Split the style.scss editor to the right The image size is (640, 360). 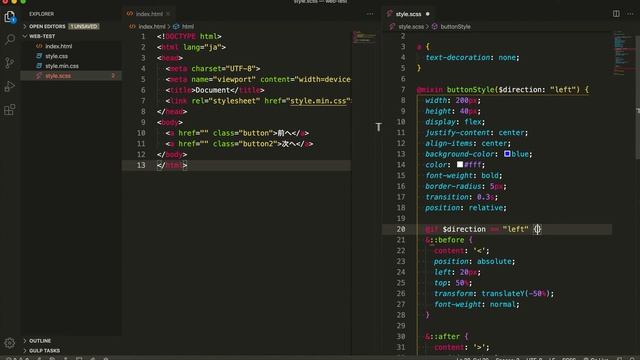tap(616, 14)
